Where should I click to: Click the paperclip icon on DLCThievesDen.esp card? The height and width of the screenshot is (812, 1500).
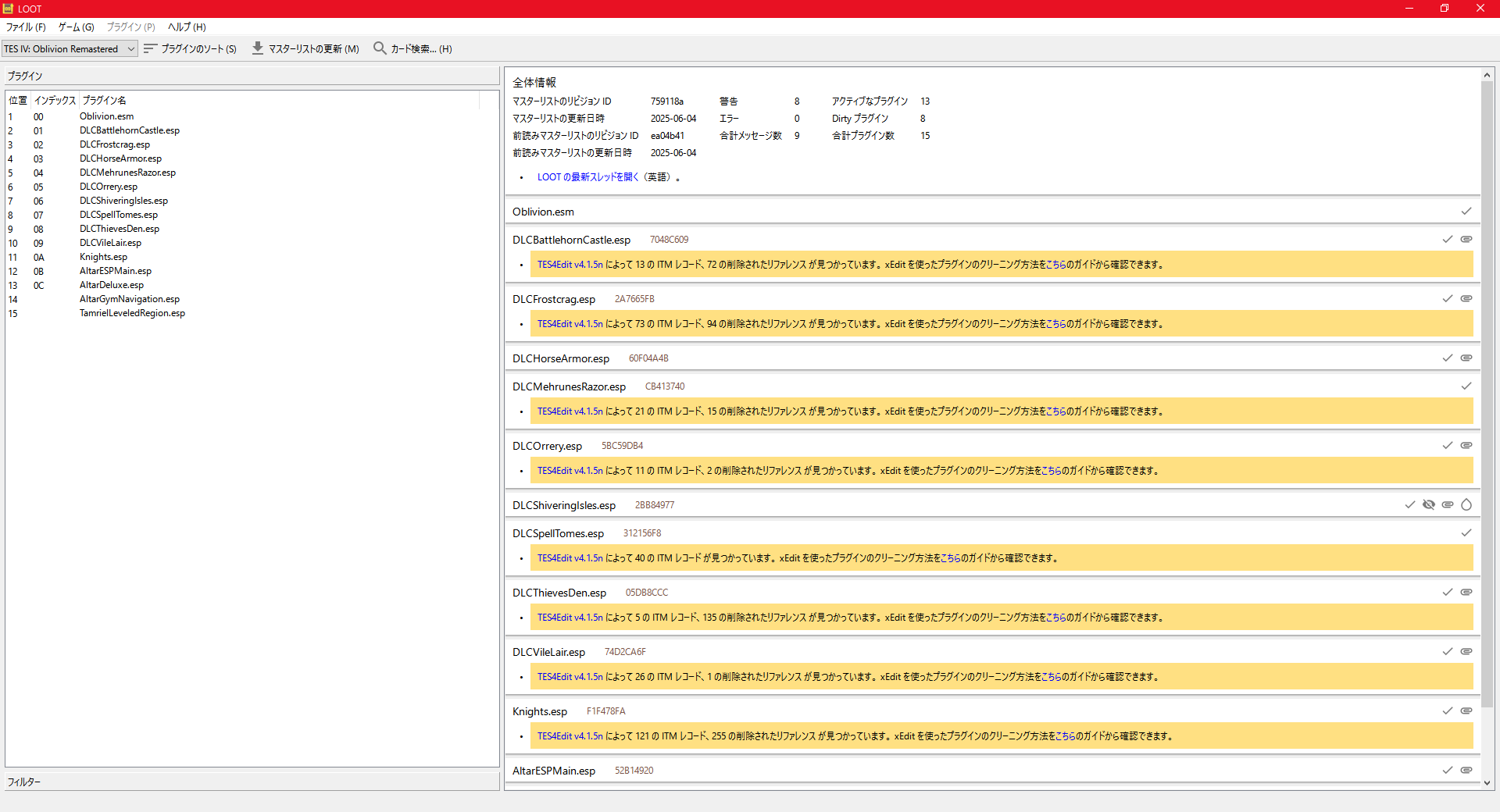point(1466,593)
